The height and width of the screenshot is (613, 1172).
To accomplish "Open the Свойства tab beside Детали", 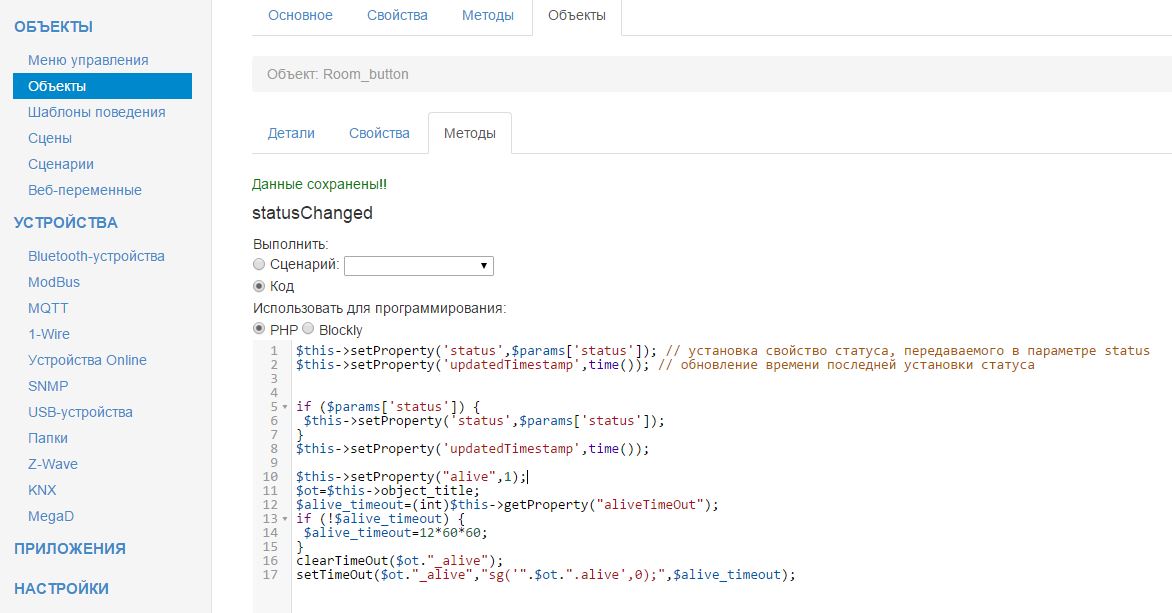I will tap(379, 133).
